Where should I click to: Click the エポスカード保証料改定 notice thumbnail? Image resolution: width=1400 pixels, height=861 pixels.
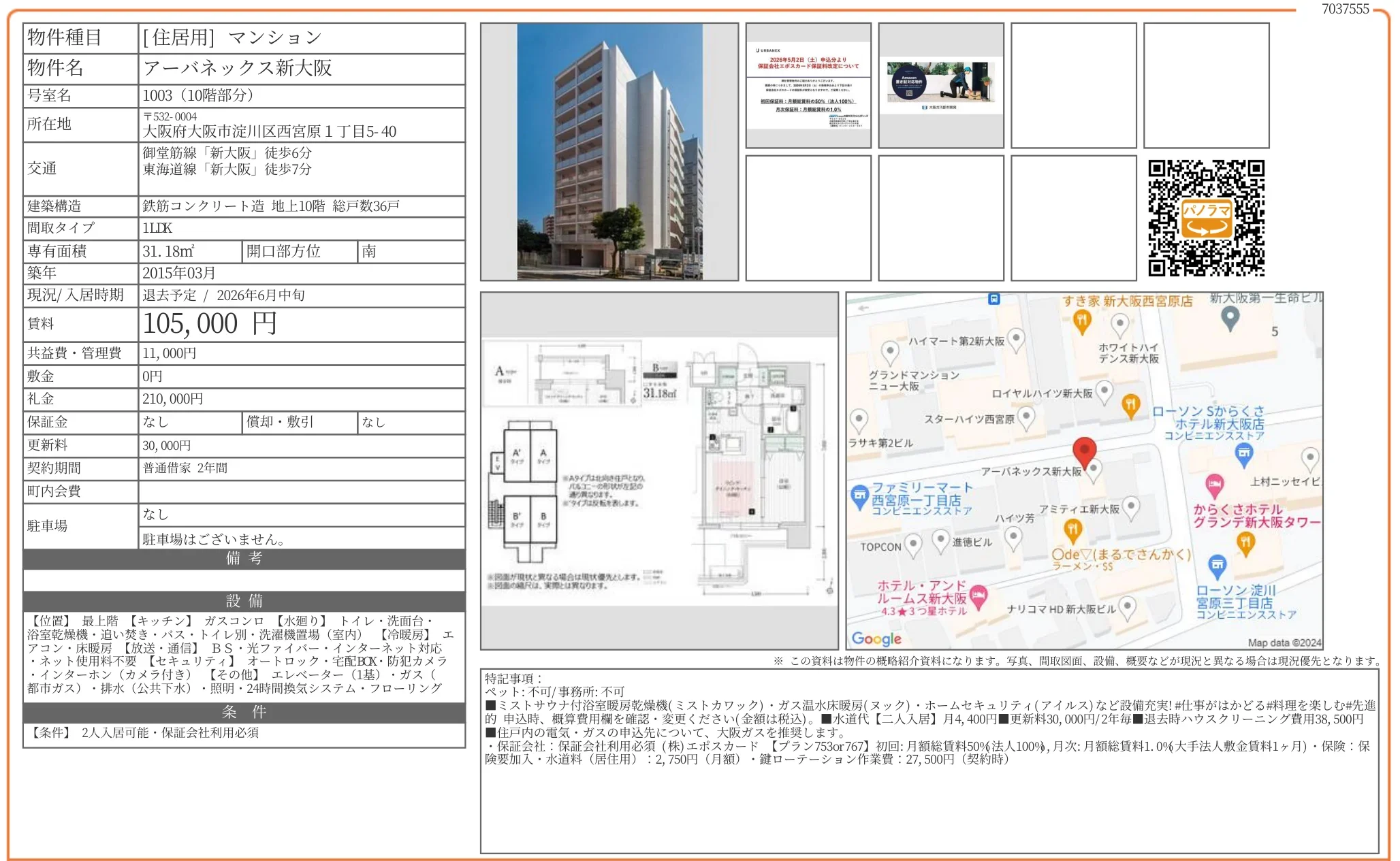(808, 85)
